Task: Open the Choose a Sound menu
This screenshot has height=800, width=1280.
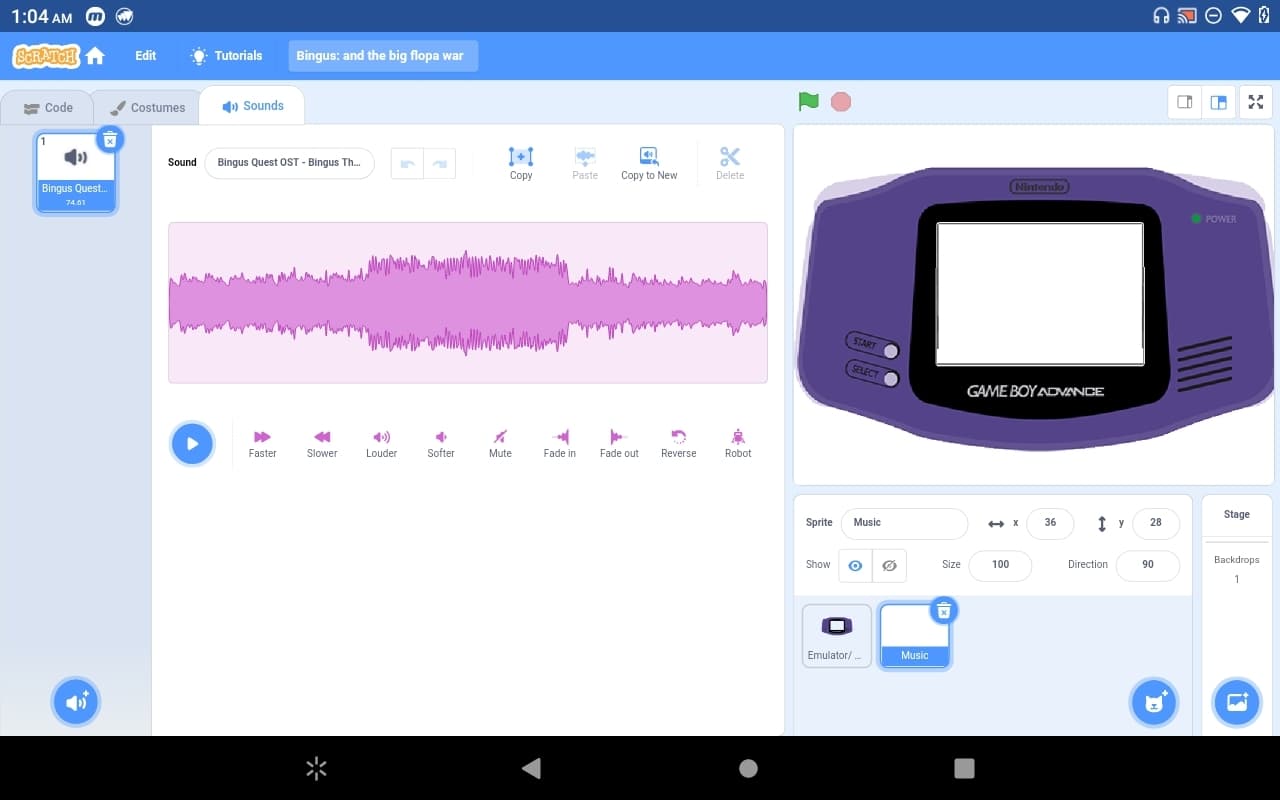Action: pyautogui.click(x=77, y=702)
